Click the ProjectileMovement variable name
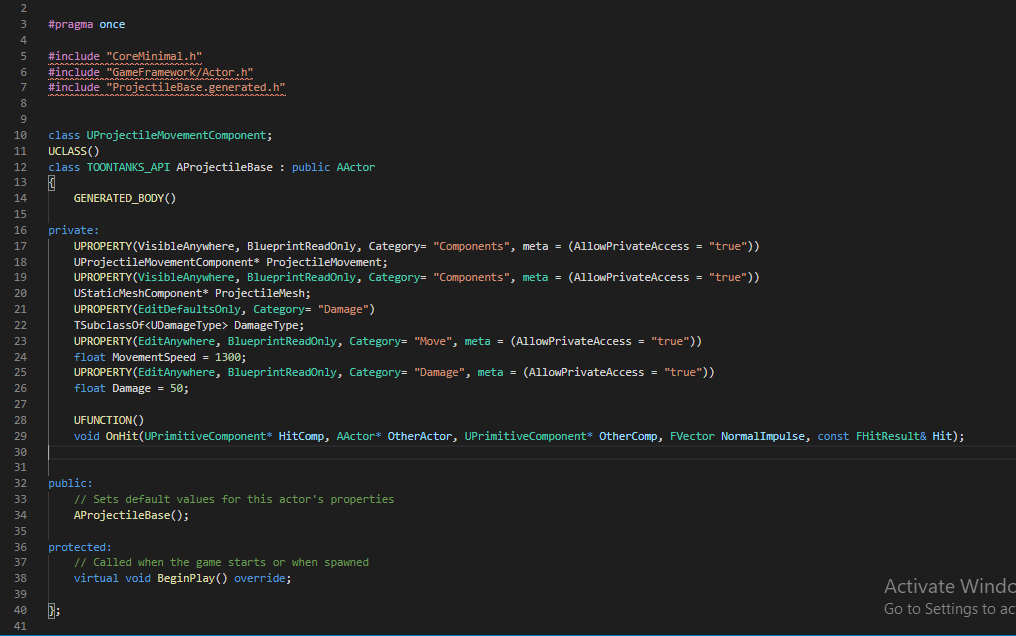 point(326,262)
